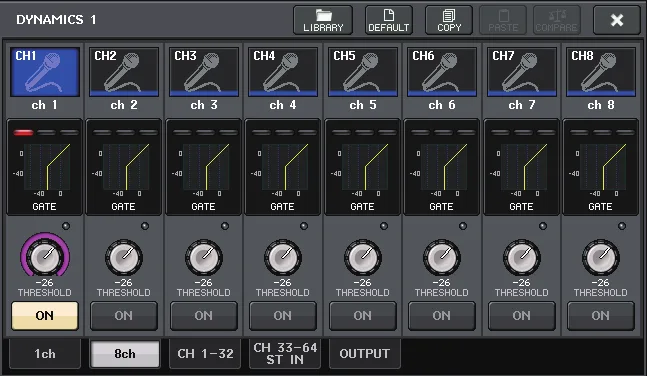647x376 pixels.
Task: Select the CH4 microphone channel icon
Action: (x=283, y=72)
